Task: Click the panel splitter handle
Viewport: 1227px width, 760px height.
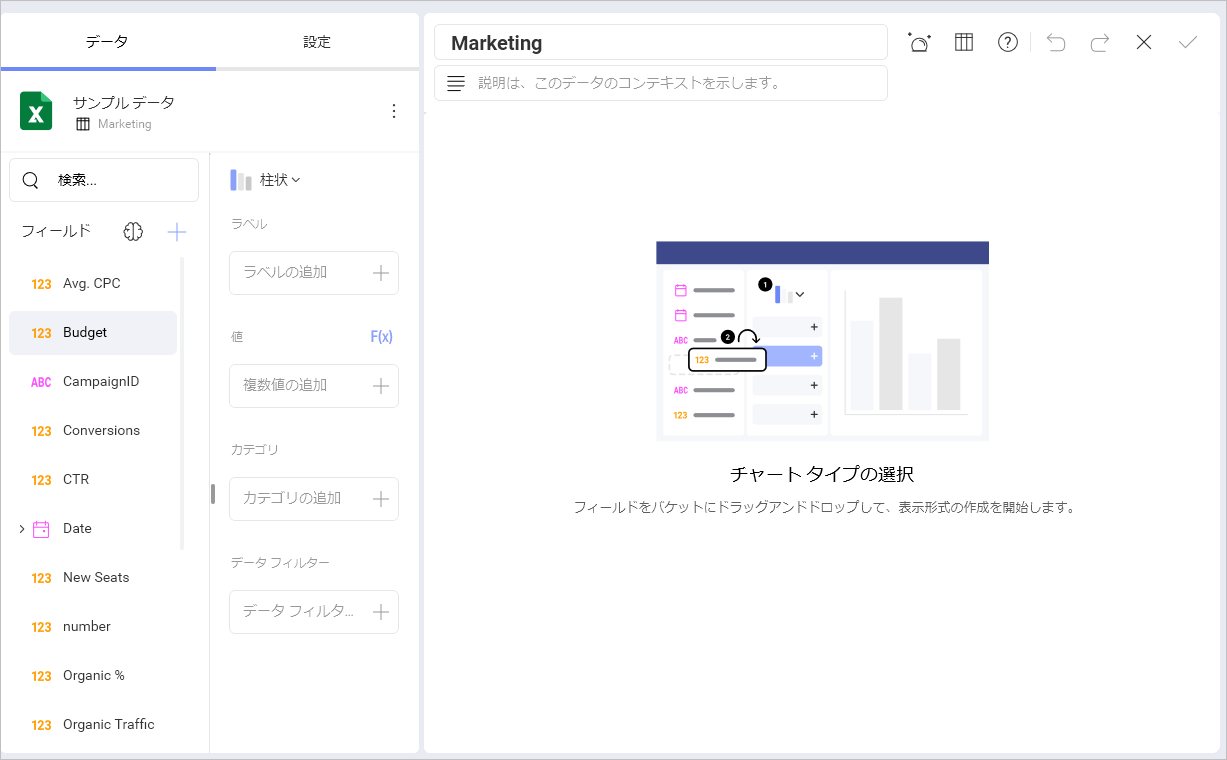Action: (213, 494)
